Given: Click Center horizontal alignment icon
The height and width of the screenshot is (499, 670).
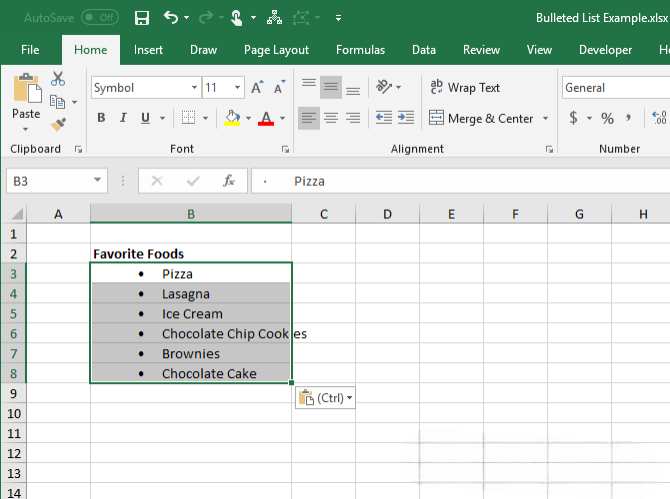Looking at the screenshot, I should [331, 118].
